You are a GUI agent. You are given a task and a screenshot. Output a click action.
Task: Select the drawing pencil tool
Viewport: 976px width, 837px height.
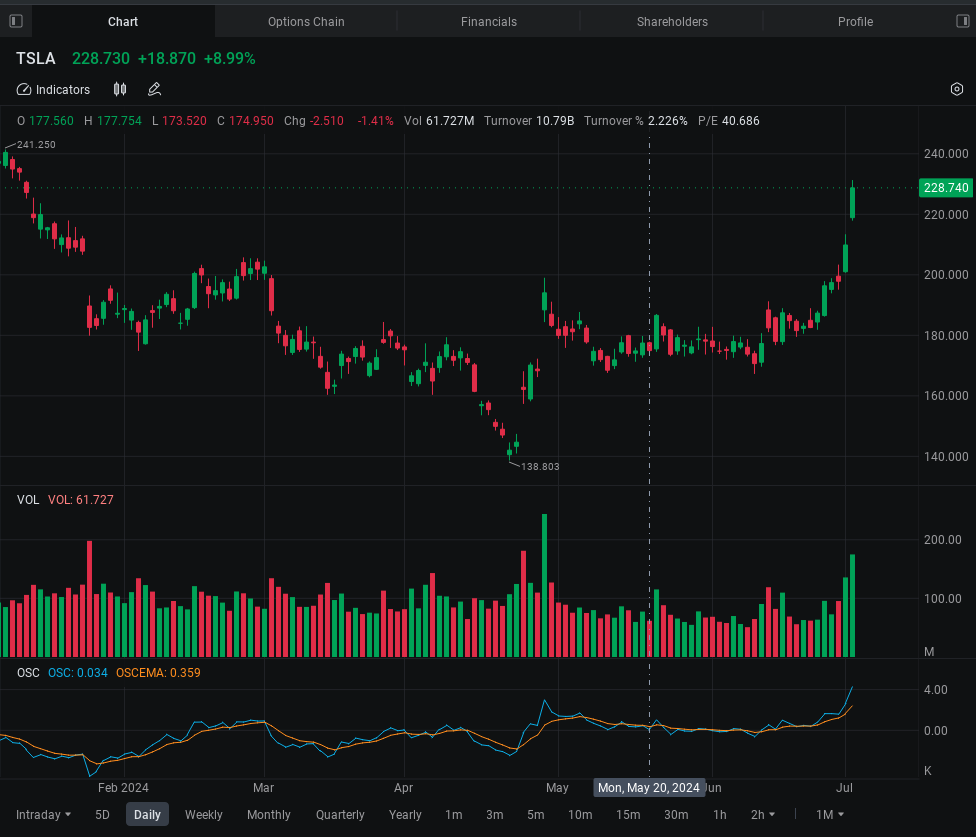click(x=154, y=90)
